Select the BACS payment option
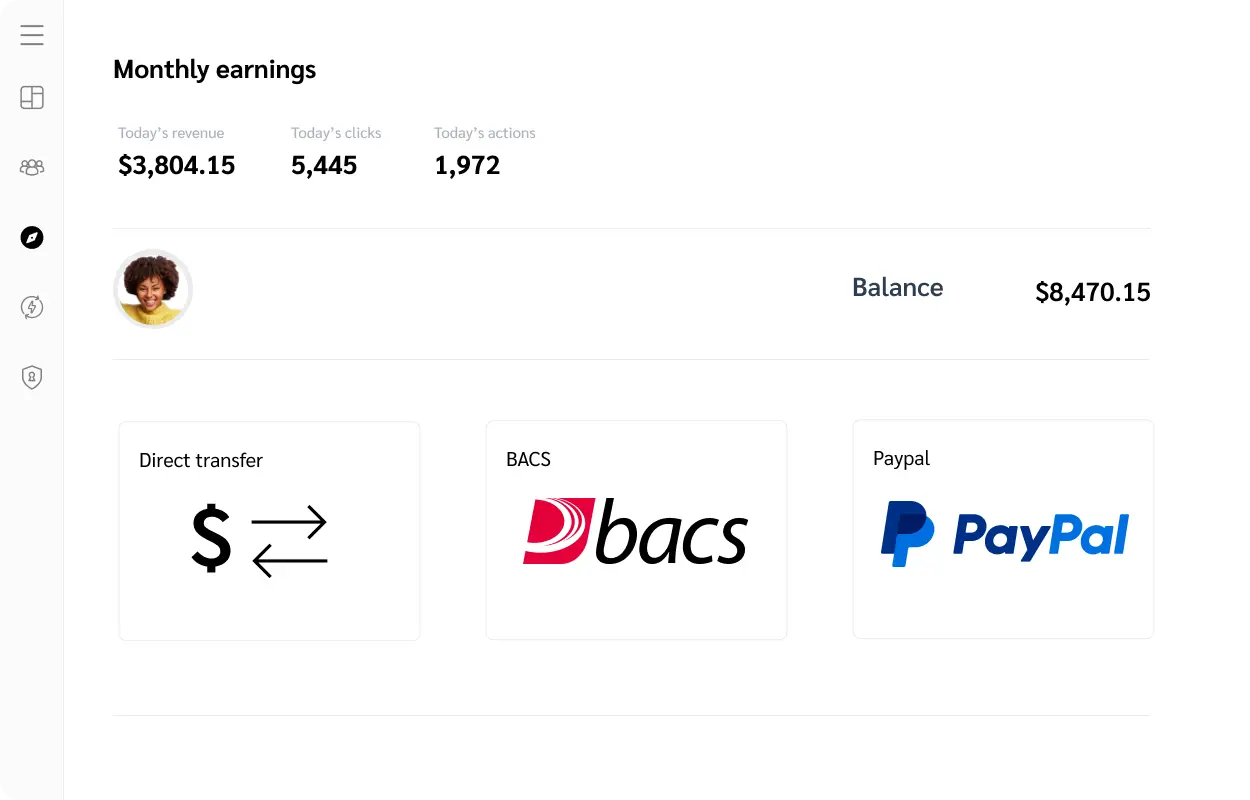This screenshot has width=1250, height=800. 636,530
